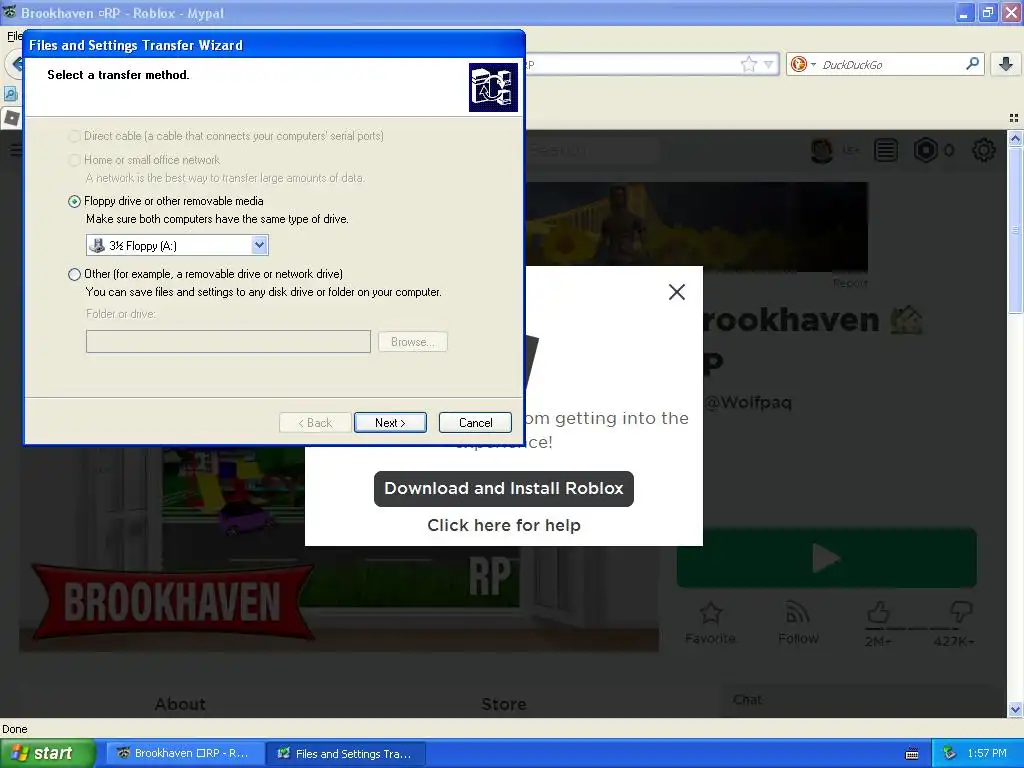1024x768 pixels.
Task: Click the browser back arrow button
Action: pyautogui.click(x=14, y=64)
